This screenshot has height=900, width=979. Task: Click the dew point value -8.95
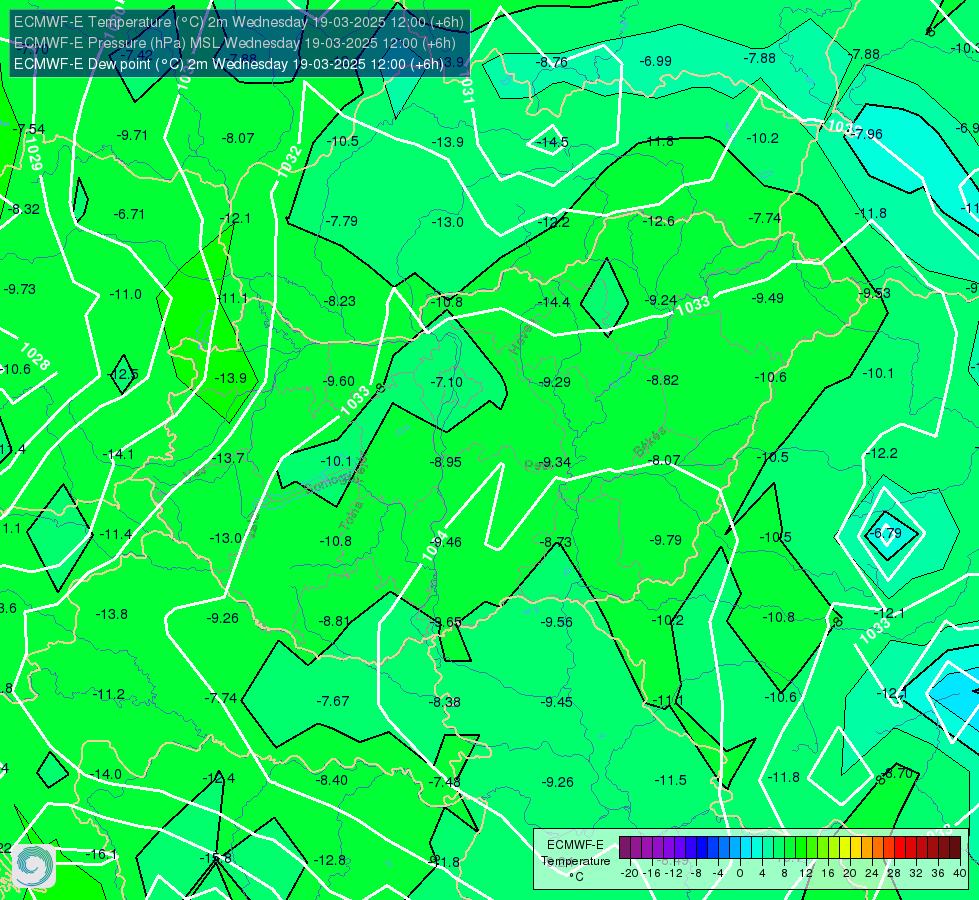pos(446,462)
